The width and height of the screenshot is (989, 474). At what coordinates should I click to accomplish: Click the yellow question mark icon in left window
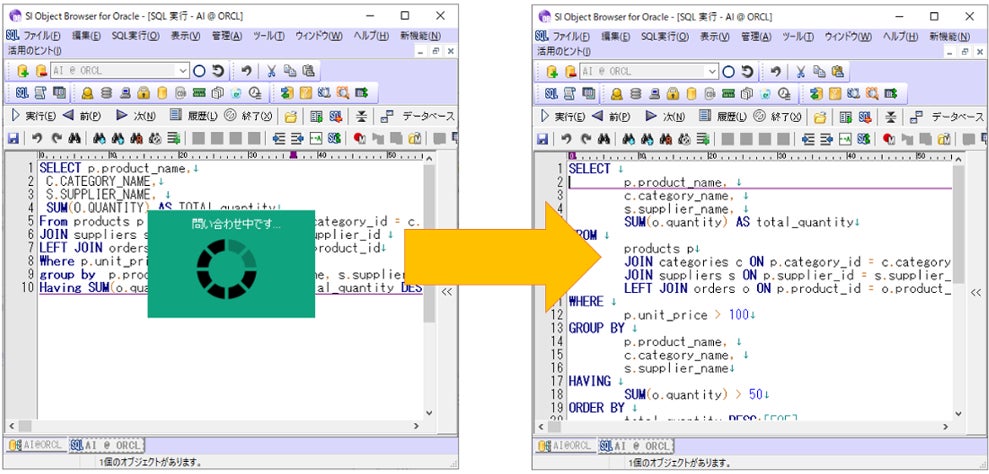tap(305, 93)
